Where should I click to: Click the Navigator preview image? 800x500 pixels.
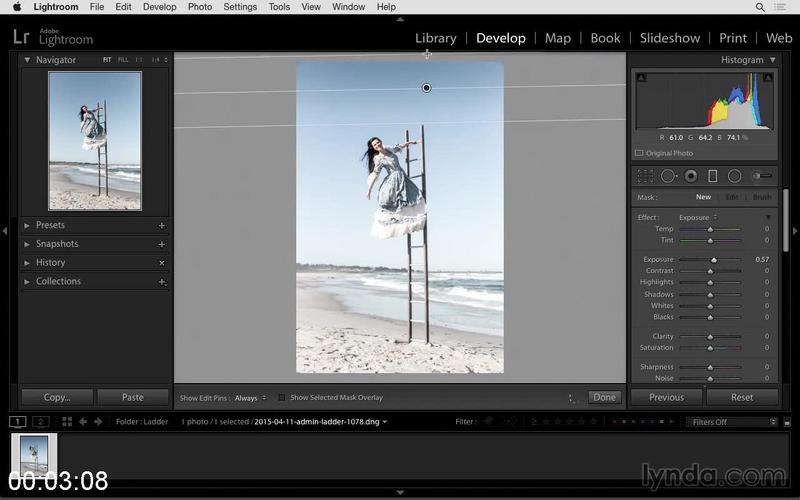point(95,141)
